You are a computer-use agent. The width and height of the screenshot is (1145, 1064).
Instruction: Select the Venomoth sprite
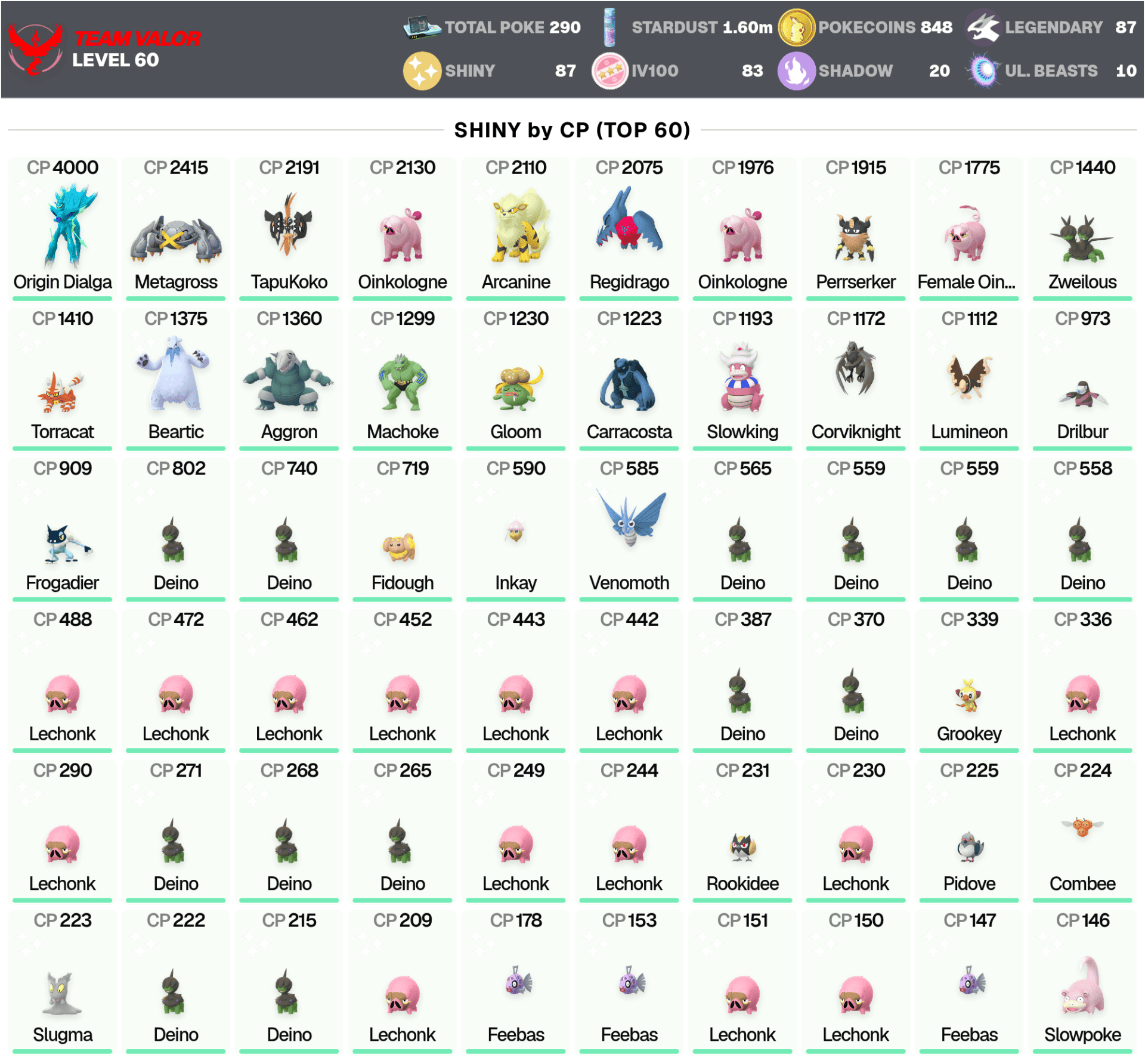pyautogui.click(x=631, y=519)
